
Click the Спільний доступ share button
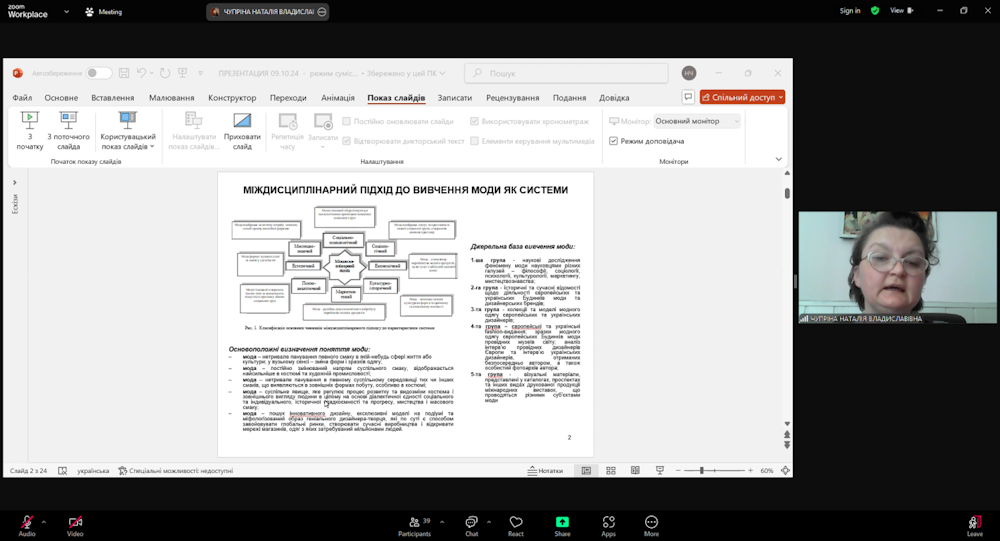(x=742, y=97)
